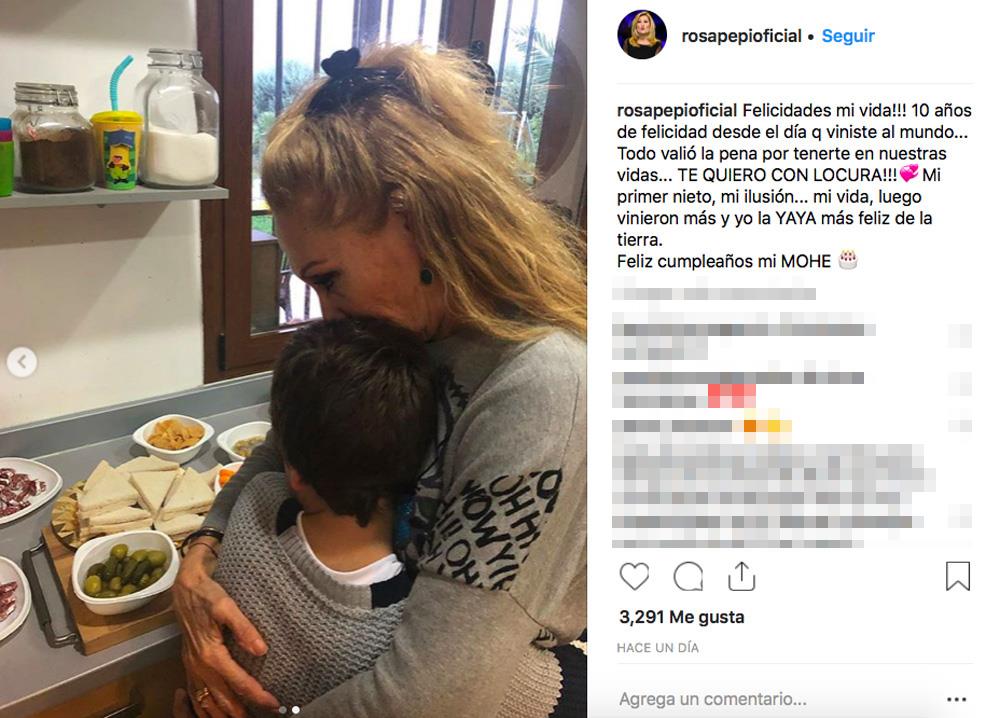Select the second carousel dot indicator
The image size is (1000, 718).
[295, 709]
